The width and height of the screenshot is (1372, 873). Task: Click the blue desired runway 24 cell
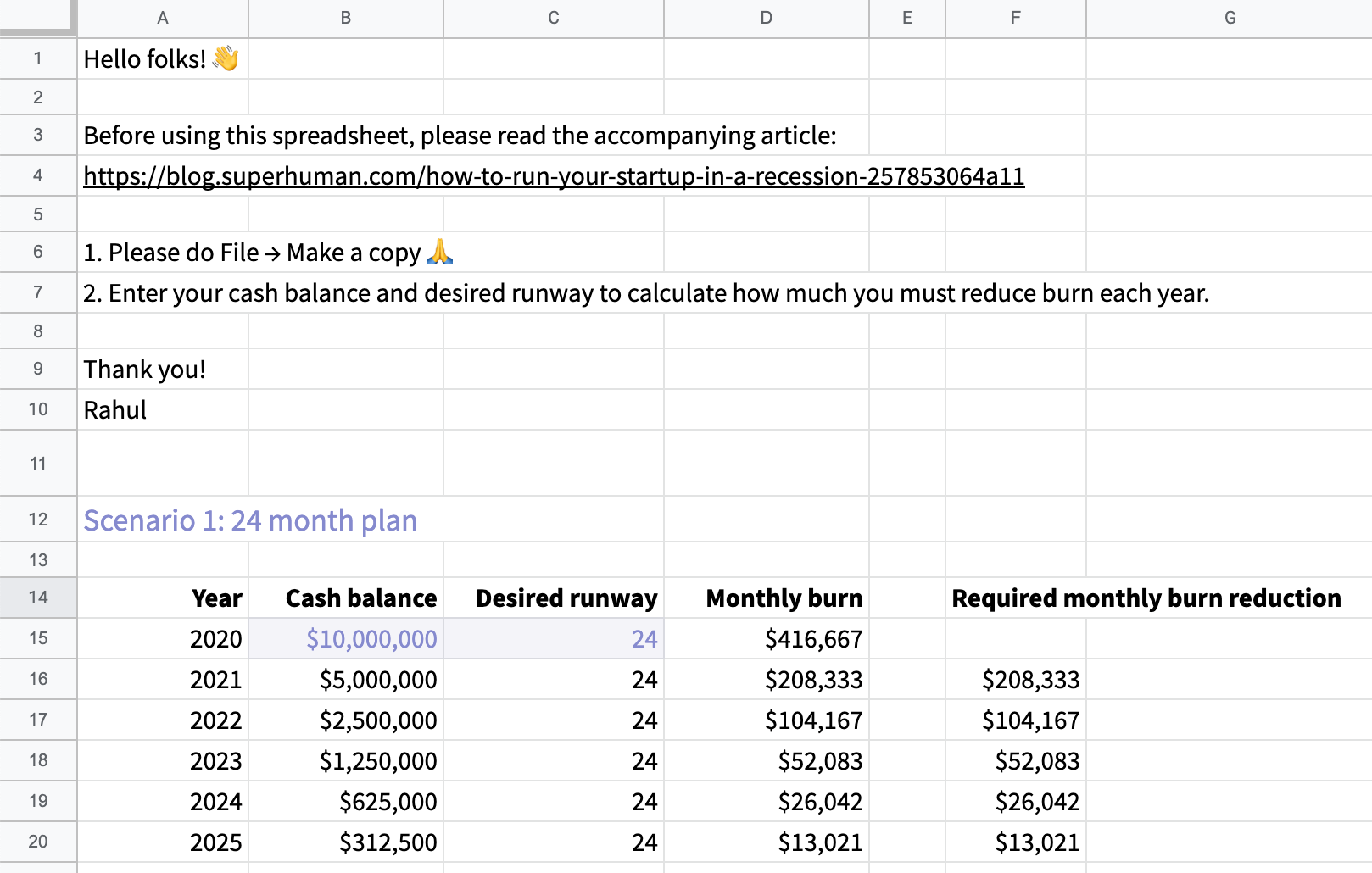[x=554, y=639]
